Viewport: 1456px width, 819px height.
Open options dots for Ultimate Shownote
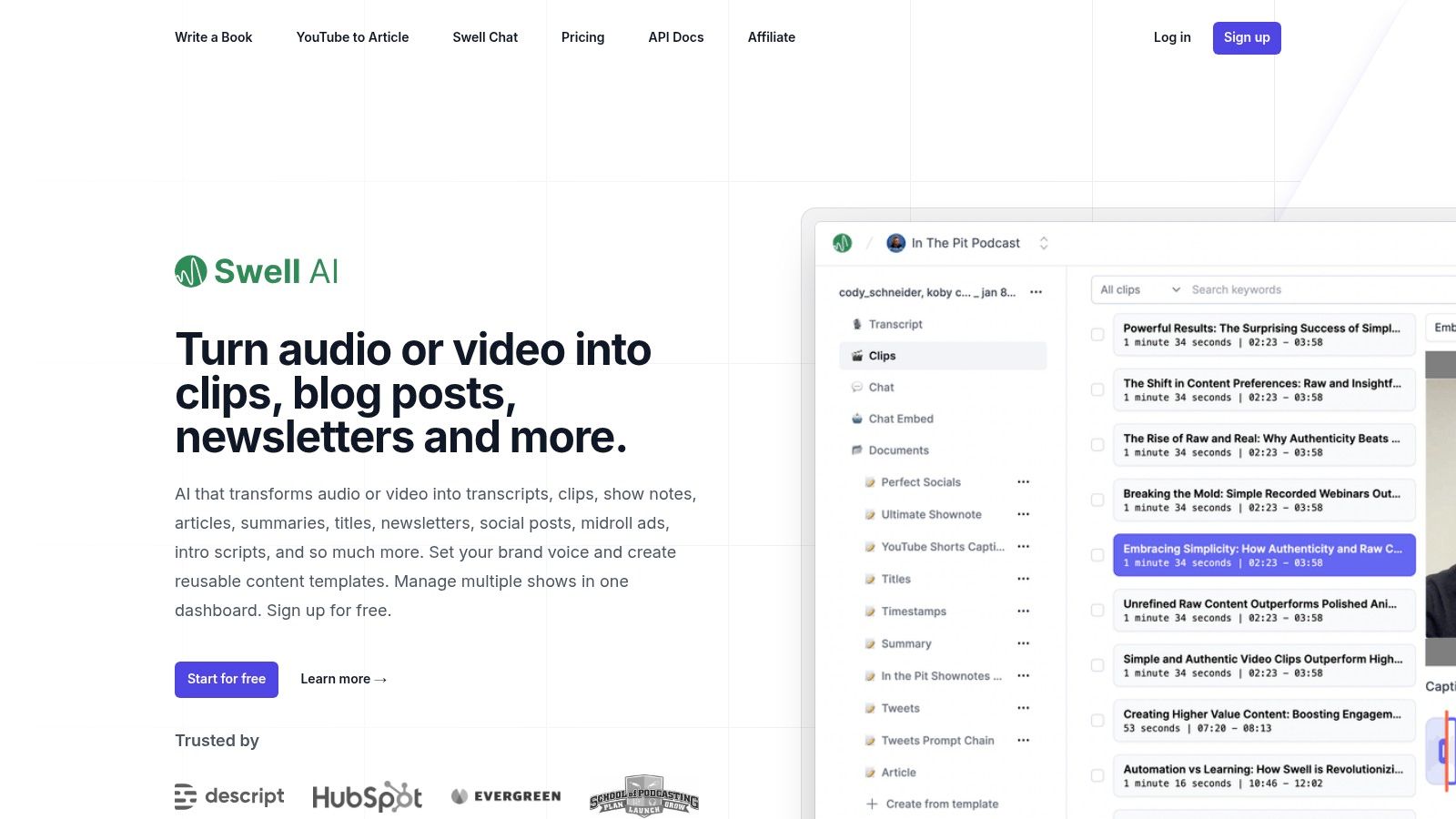click(1024, 514)
